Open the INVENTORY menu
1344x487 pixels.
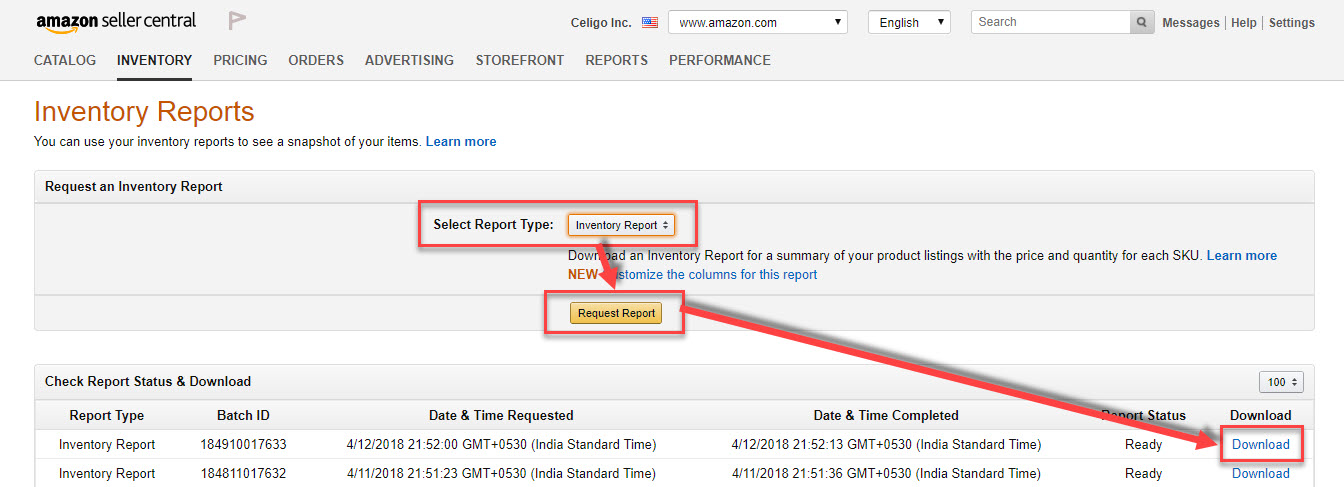pos(154,60)
